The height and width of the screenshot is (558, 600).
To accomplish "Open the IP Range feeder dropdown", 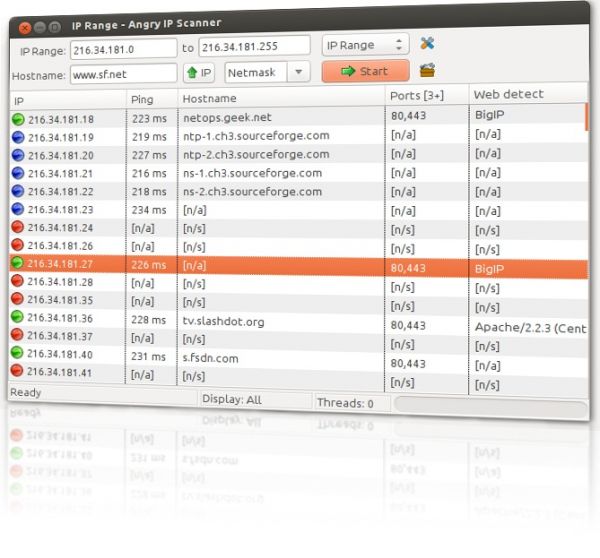I will (x=365, y=45).
